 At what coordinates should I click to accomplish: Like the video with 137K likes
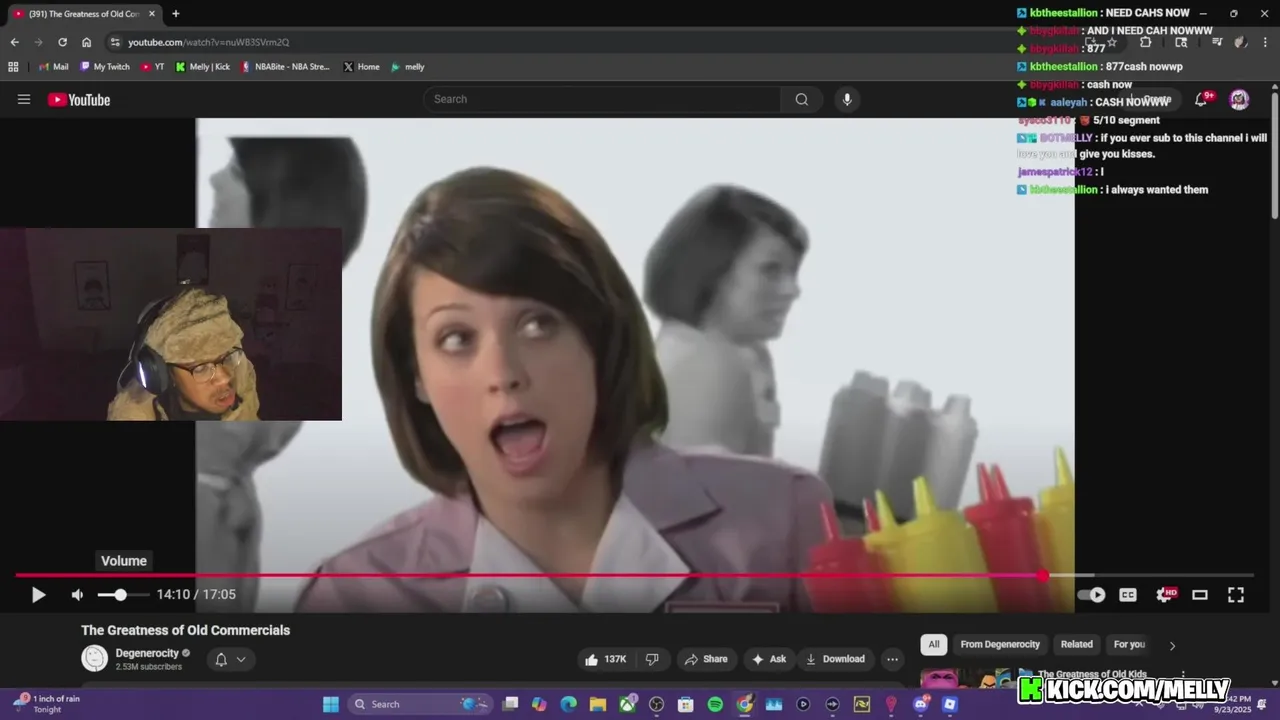pyautogui.click(x=606, y=659)
